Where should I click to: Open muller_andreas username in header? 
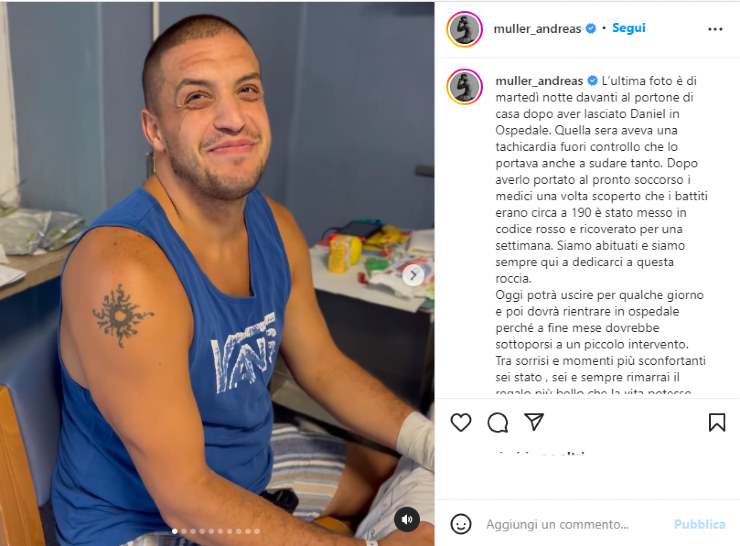point(537,29)
